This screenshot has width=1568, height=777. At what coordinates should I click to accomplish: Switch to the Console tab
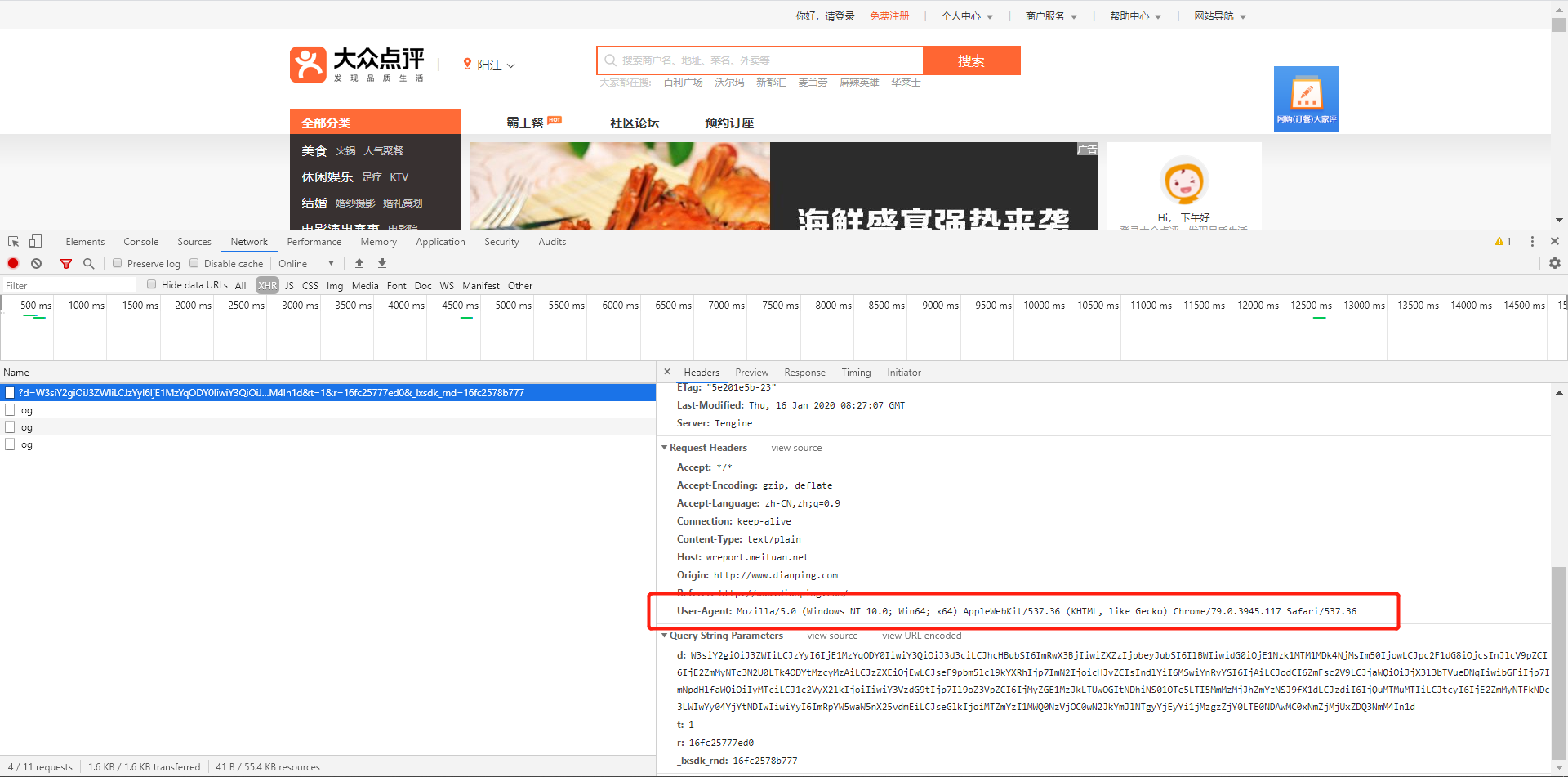coord(141,242)
